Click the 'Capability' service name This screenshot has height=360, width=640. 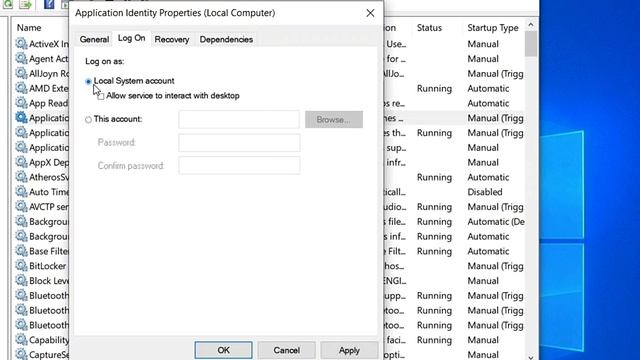tap(49, 340)
